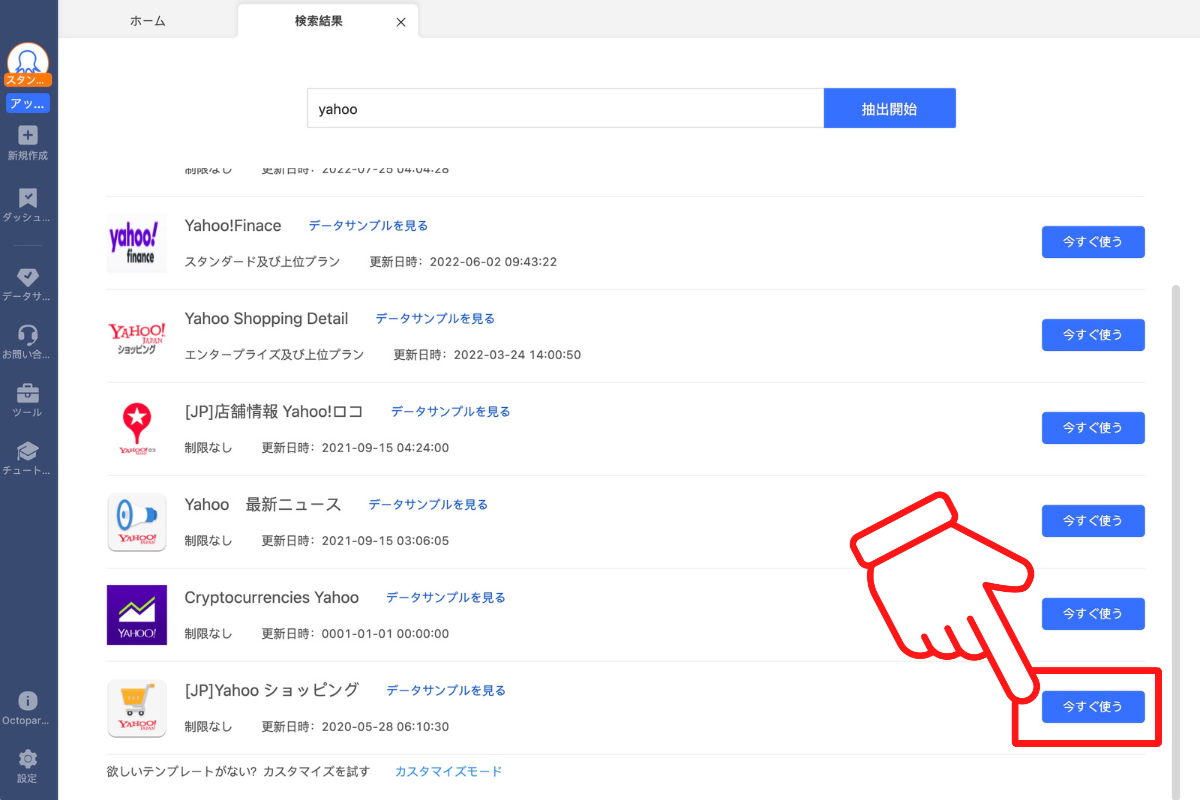Image resolution: width=1200 pixels, height=800 pixels.
Task: Click the headset contact support icon
Action: pos(28,335)
